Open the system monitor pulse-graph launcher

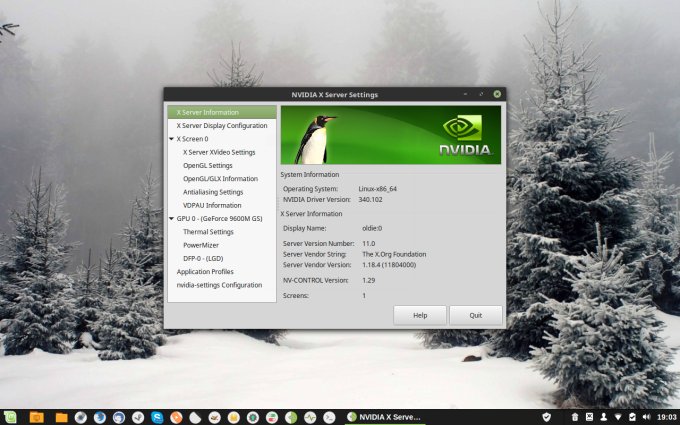point(310,417)
